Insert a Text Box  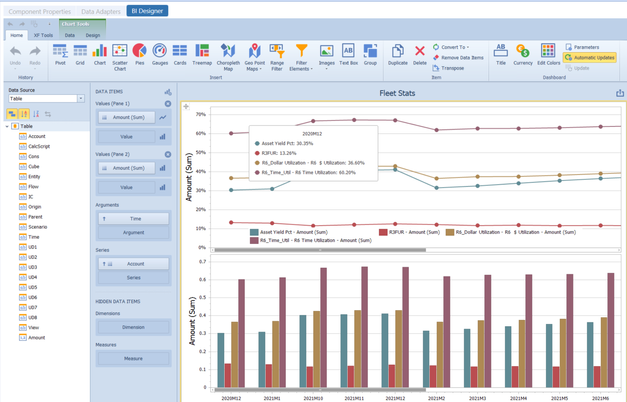pyautogui.click(x=348, y=55)
